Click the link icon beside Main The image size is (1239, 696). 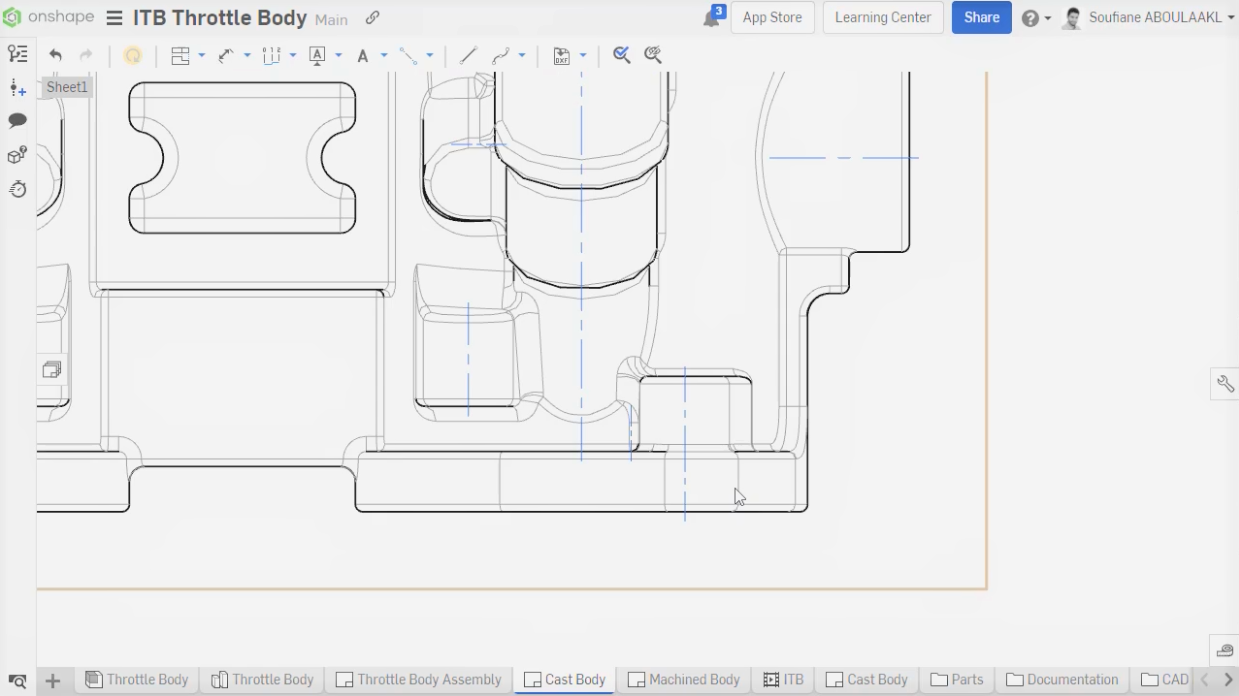pyautogui.click(x=372, y=18)
